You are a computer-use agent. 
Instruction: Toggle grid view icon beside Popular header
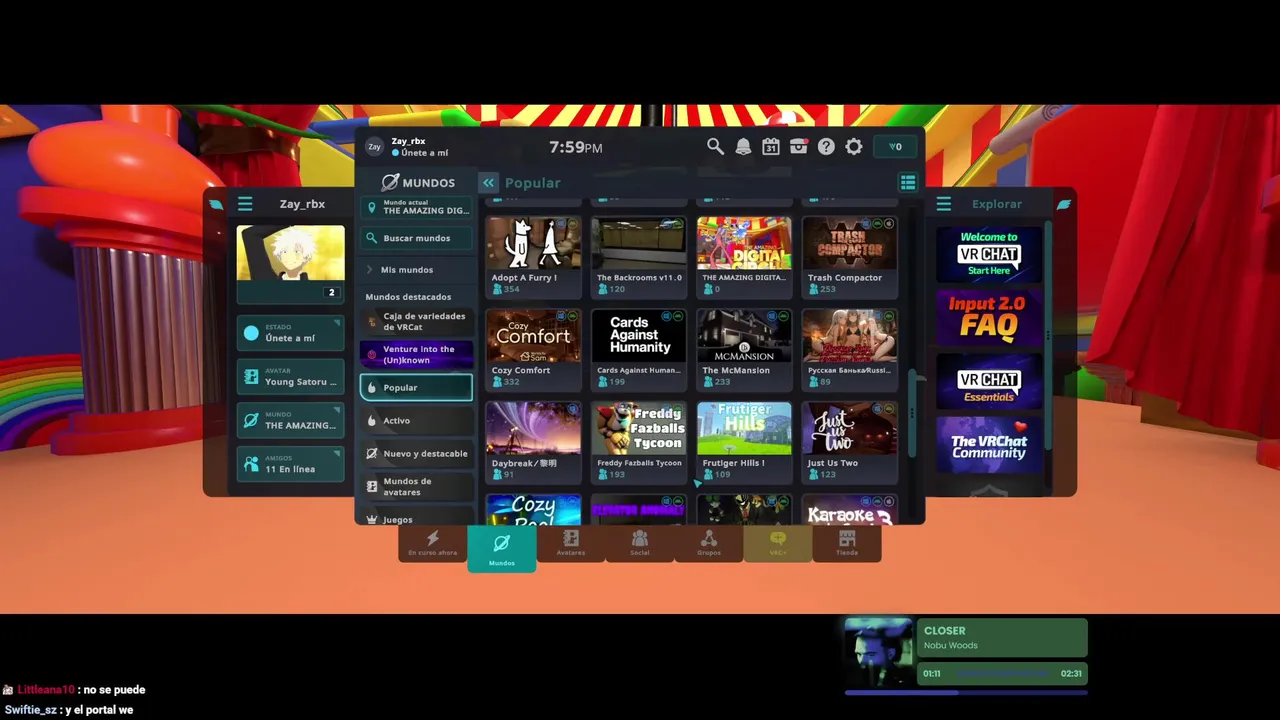pyautogui.click(x=908, y=183)
